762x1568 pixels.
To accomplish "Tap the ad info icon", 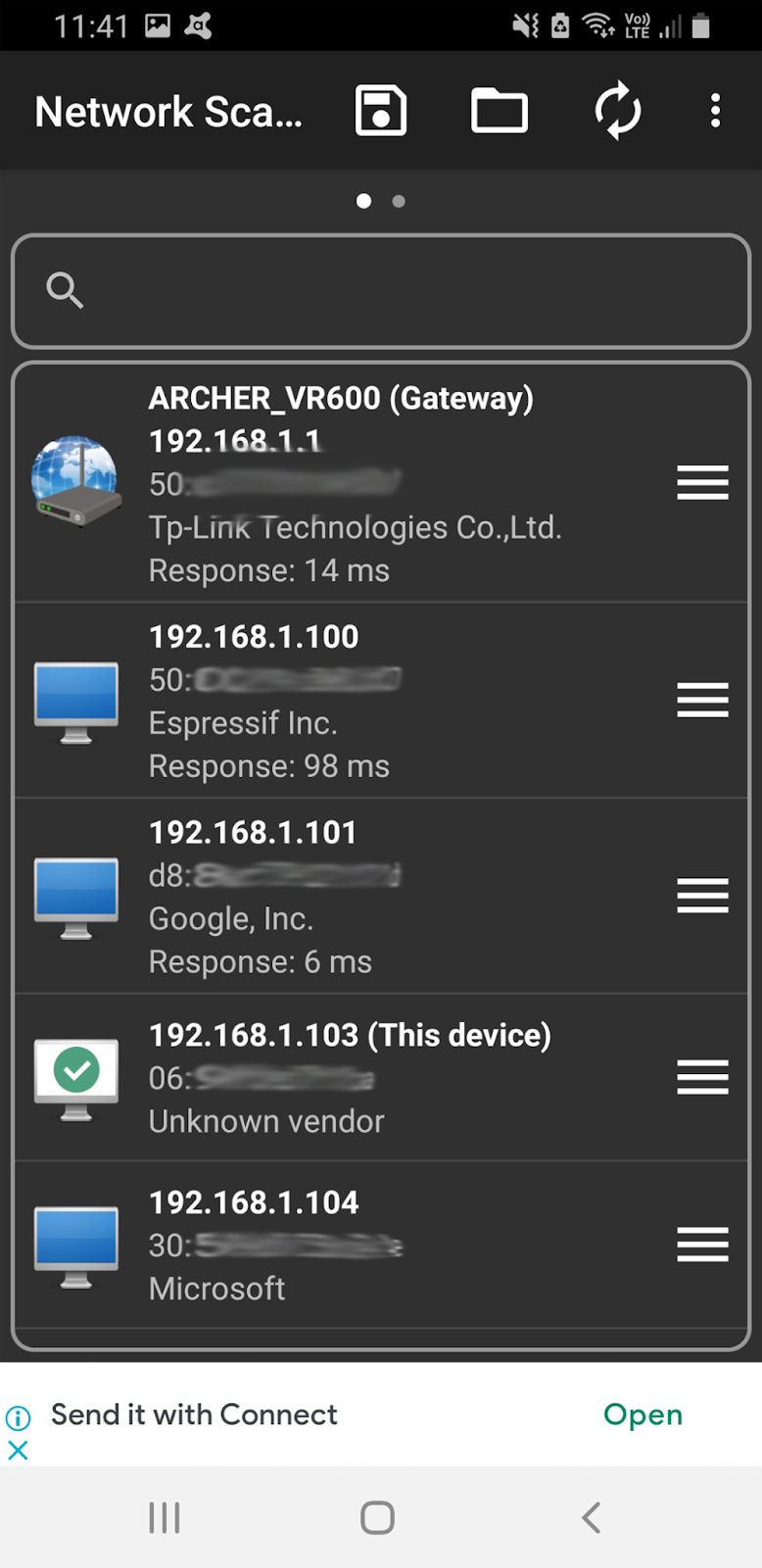I will tap(19, 1417).
